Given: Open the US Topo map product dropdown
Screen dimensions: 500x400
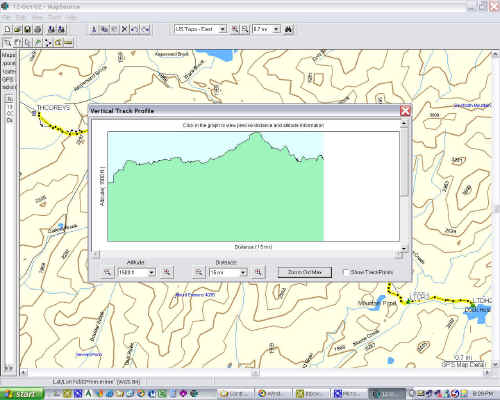Looking at the screenshot, I should point(223,29).
